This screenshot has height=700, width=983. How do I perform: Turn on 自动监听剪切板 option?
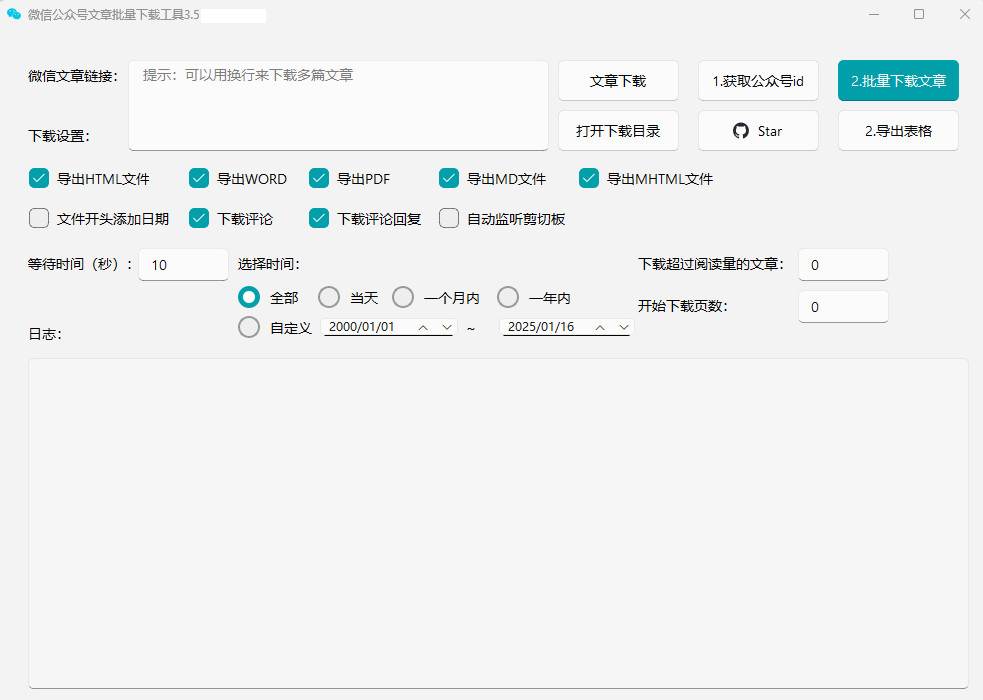coord(449,218)
